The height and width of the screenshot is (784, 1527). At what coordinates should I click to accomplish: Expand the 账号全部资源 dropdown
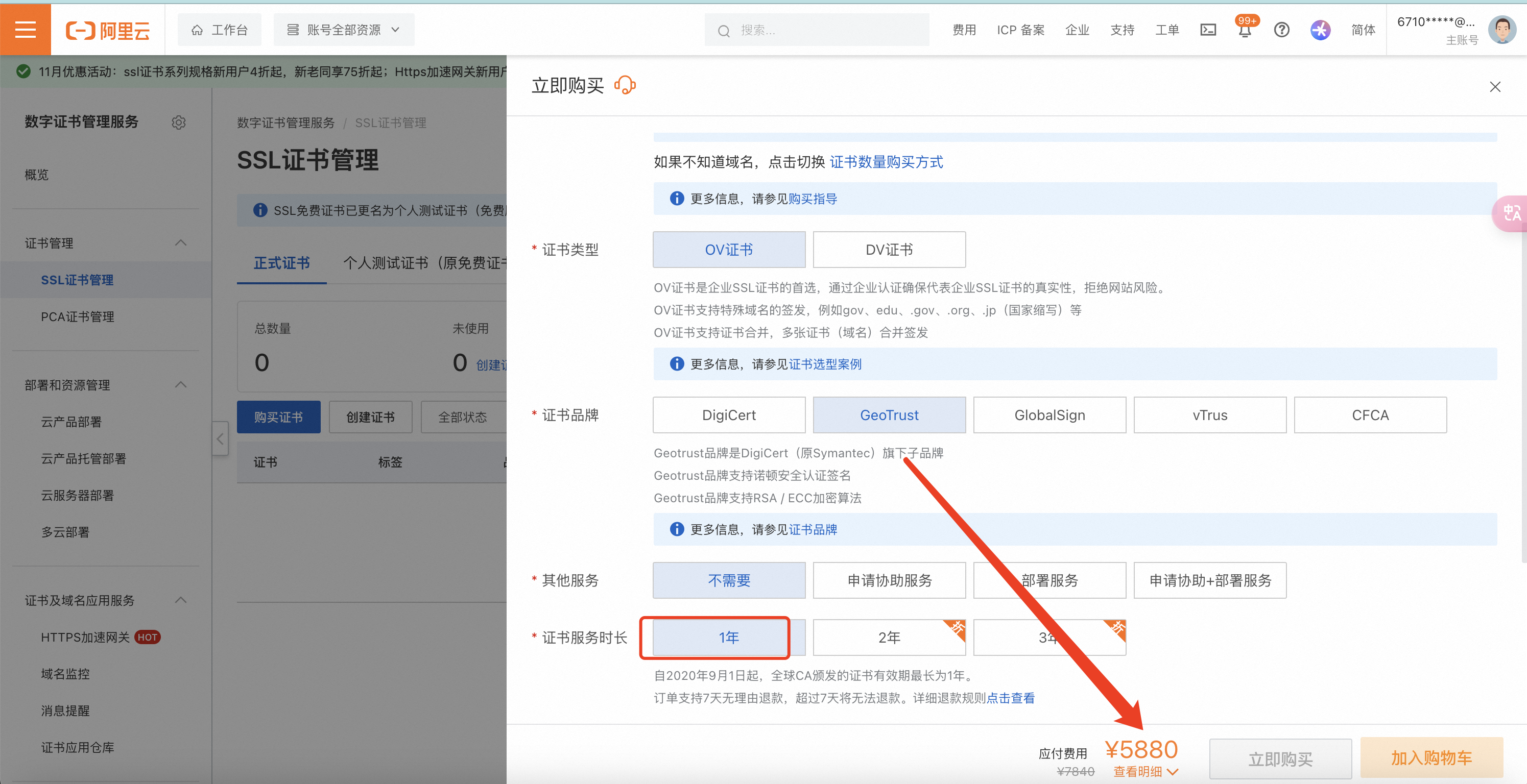pyautogui.click(x=344, y=30)
